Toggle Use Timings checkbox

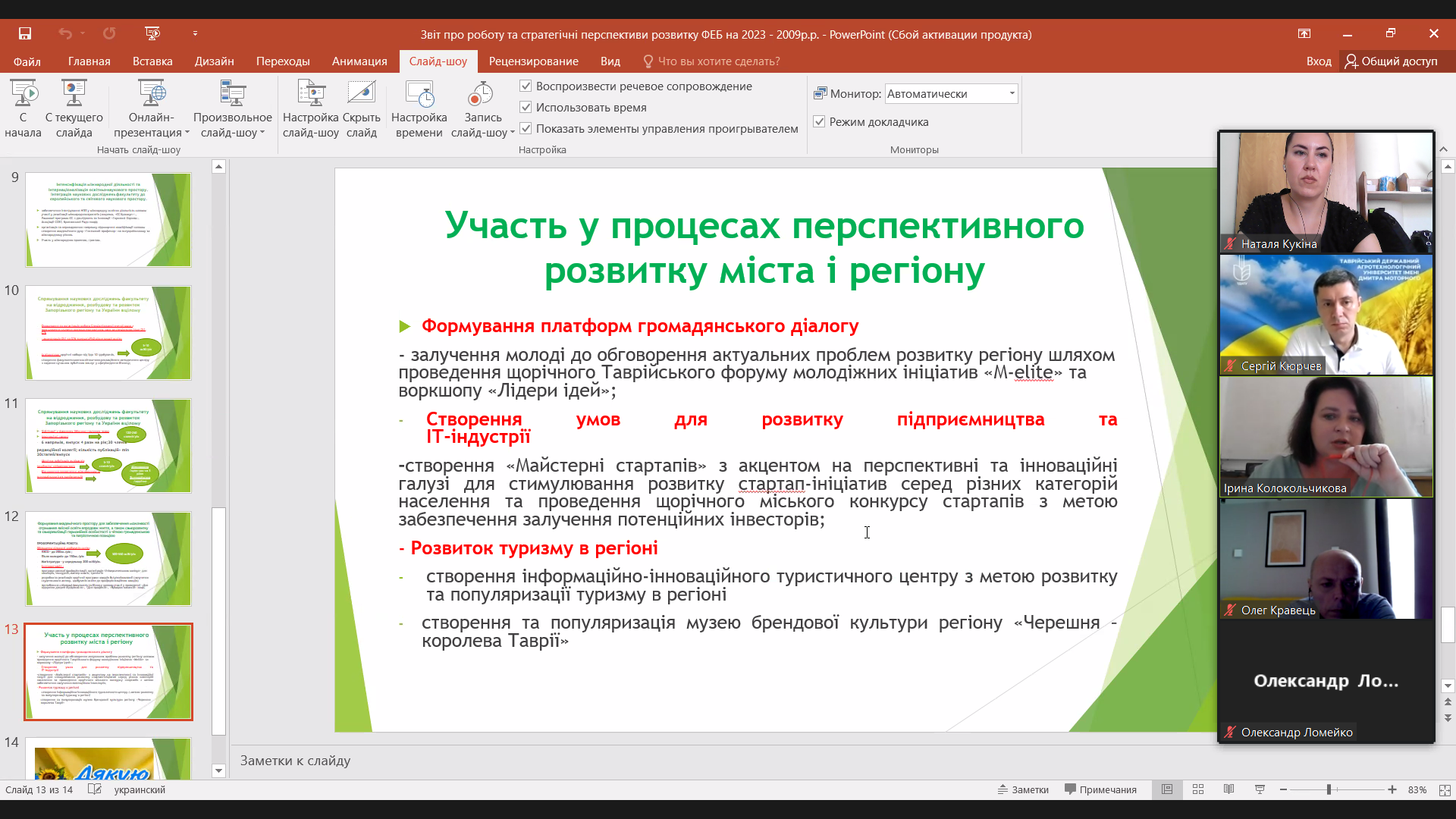click(x=526, y=108)
